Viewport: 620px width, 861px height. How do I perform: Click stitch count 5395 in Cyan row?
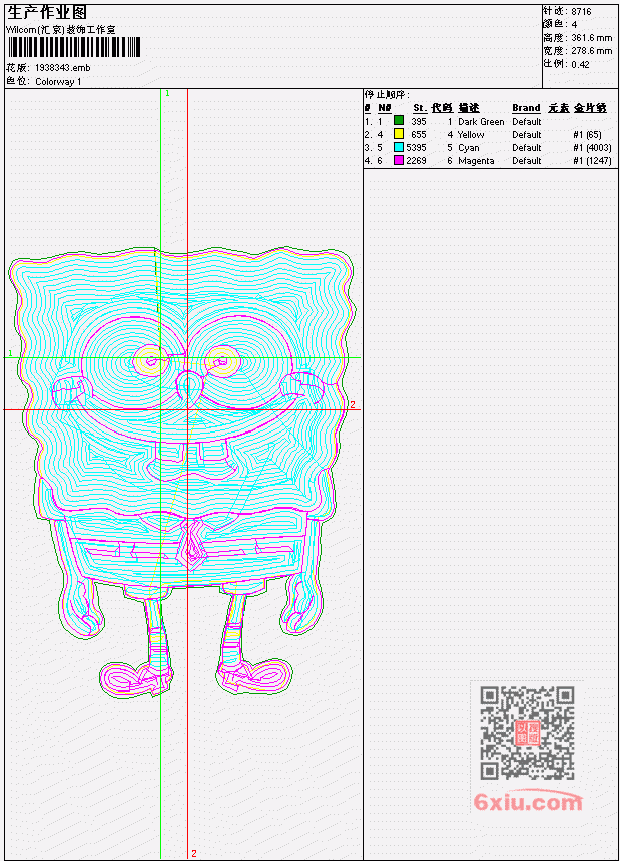(x=416, y=148)
